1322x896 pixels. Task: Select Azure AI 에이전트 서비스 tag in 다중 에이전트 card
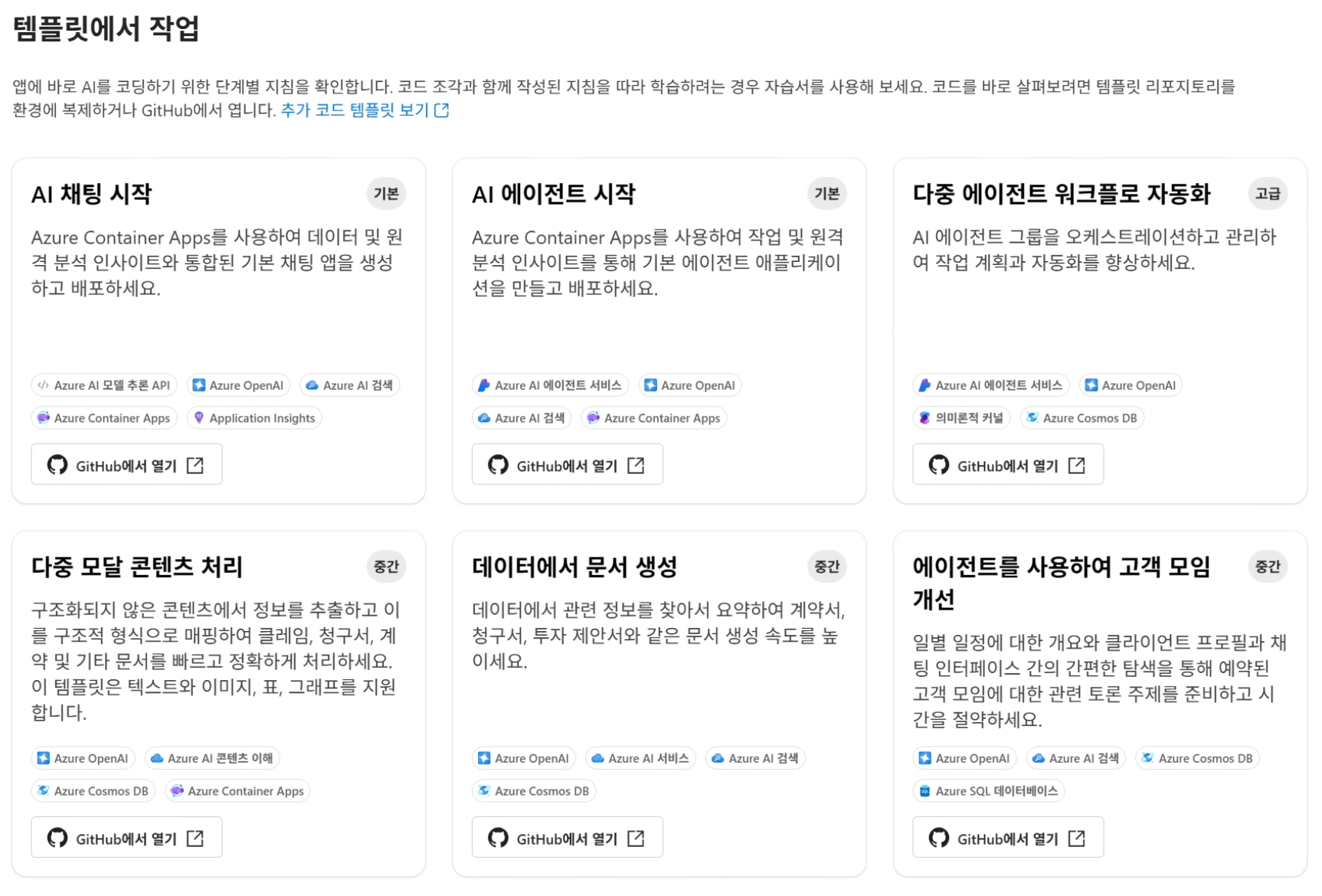pyautogui.click(x=991, y=385)
